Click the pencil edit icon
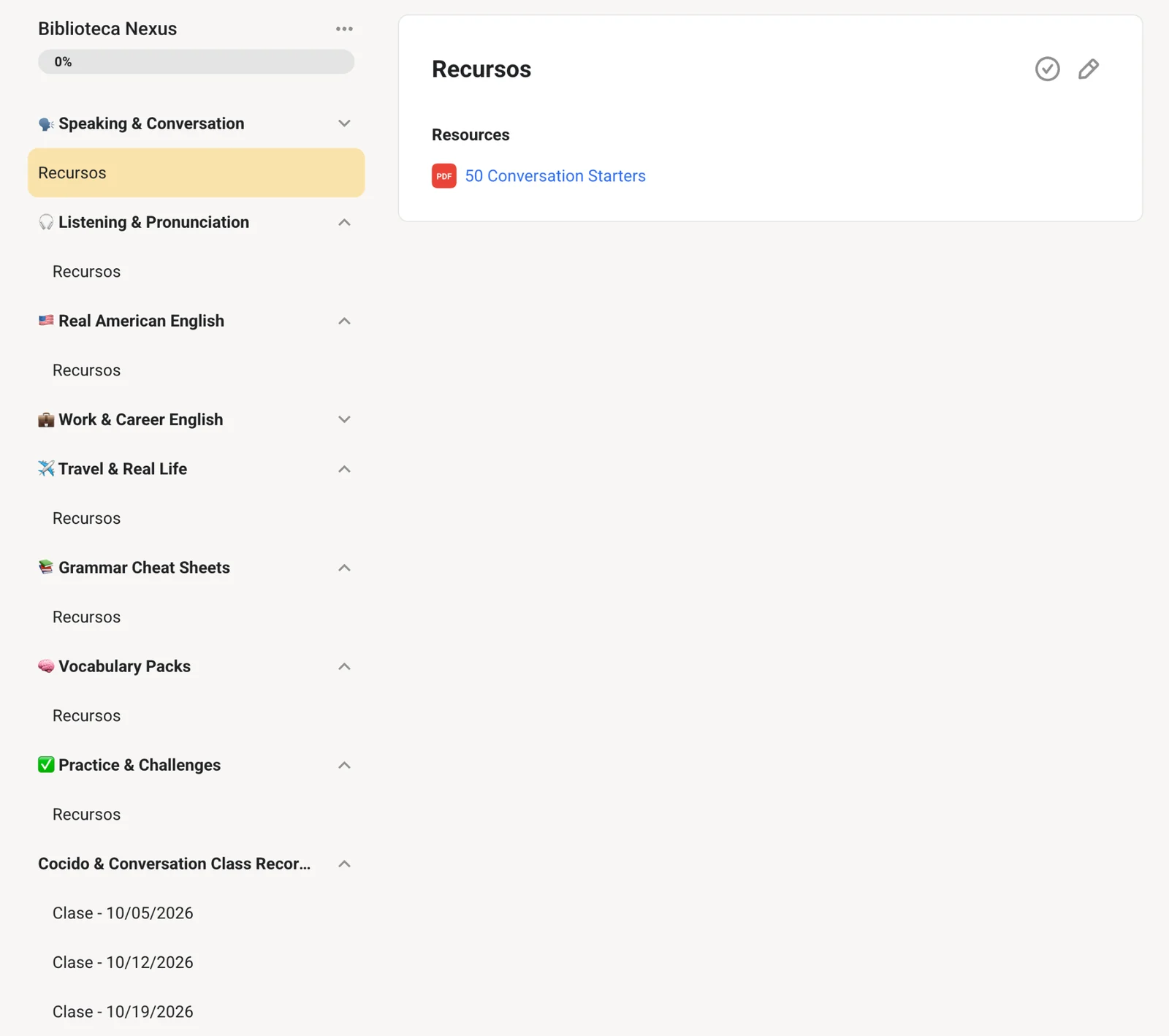The image size is (1169, 1036). coord(1088,69)
